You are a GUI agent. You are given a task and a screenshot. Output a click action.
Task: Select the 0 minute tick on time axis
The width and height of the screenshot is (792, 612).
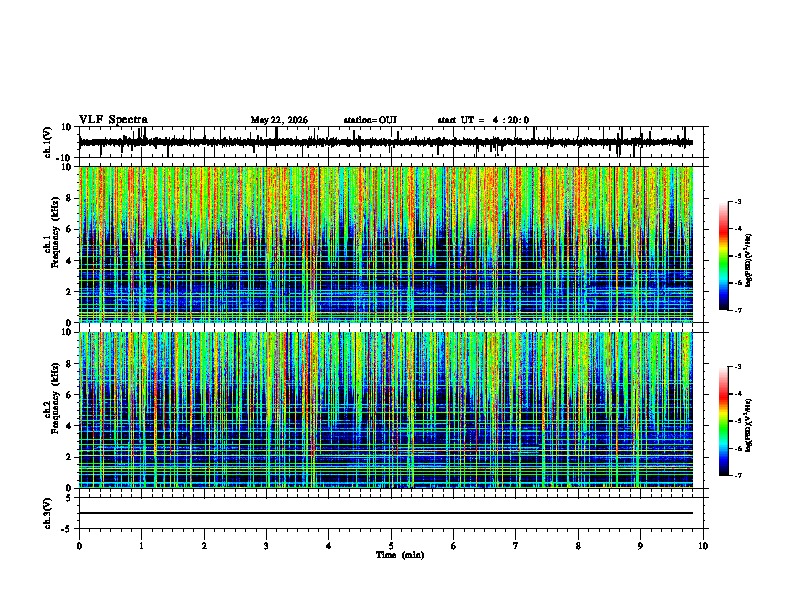[x=79, y=546]
